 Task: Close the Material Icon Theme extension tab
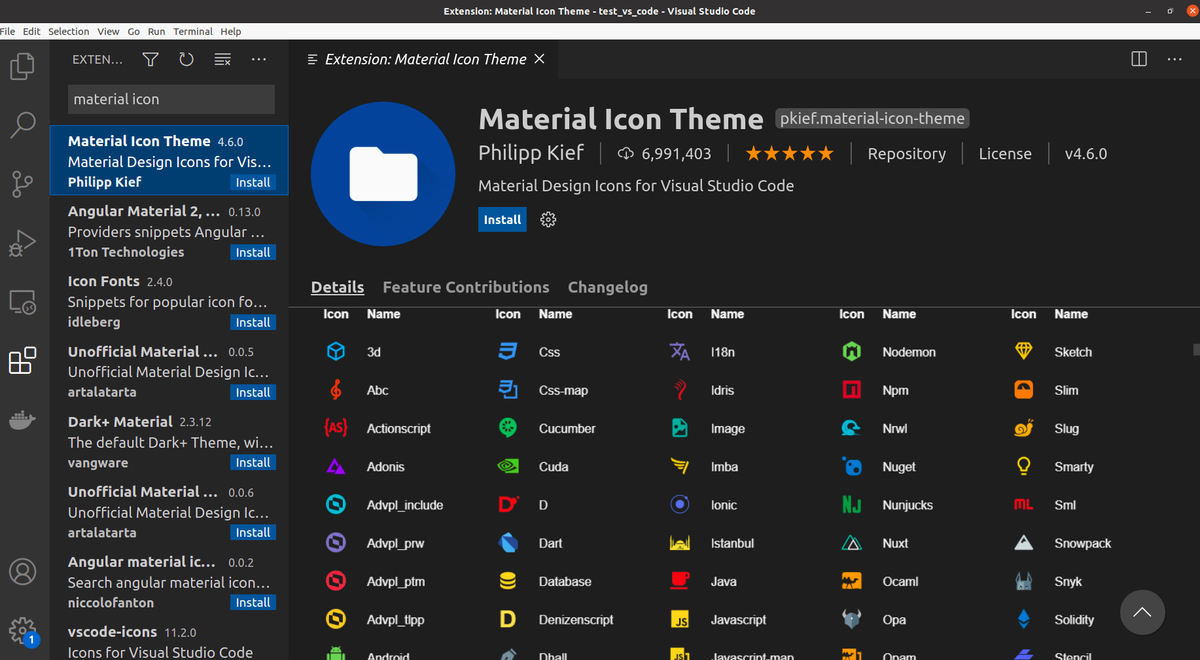(540, 59)
